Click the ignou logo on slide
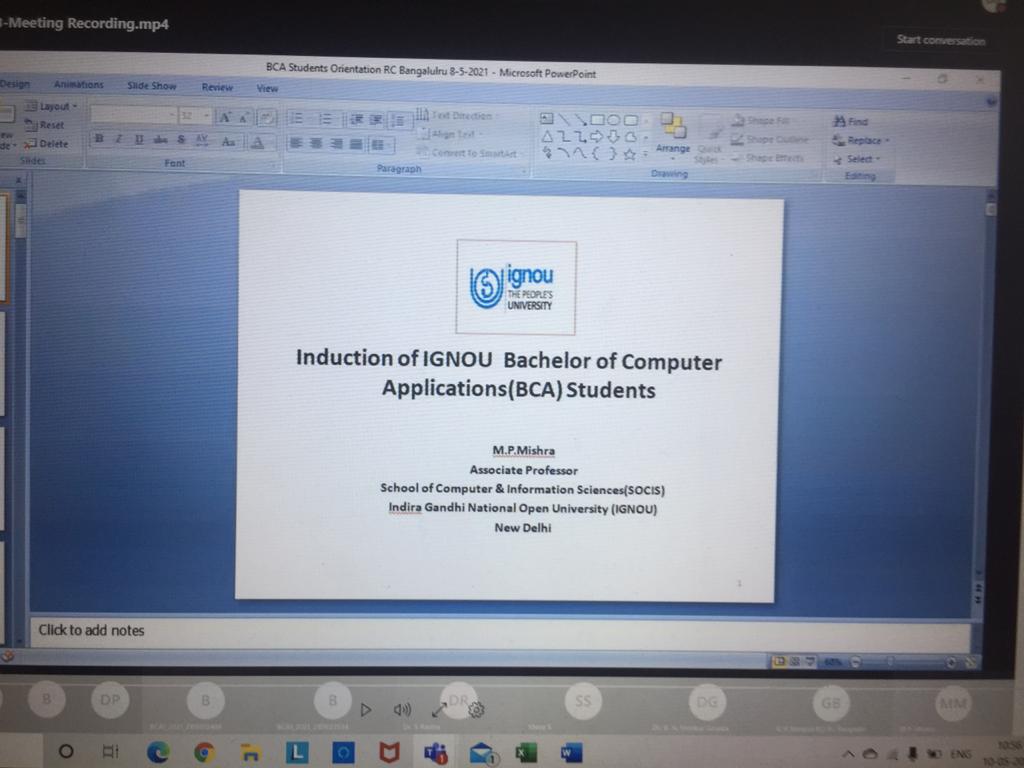Image resolution: width=1024 pixels, height=768 pixels. (516, 287)
